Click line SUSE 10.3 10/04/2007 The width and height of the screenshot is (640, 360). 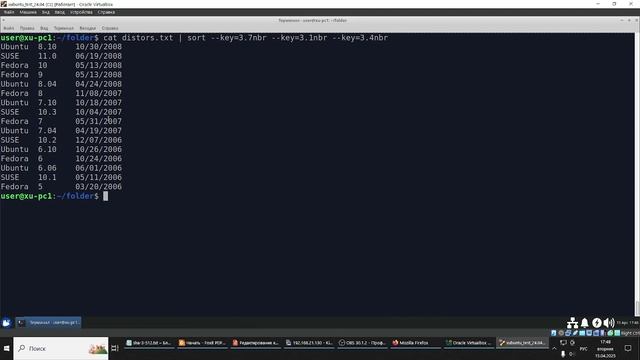tap(61, 112)
